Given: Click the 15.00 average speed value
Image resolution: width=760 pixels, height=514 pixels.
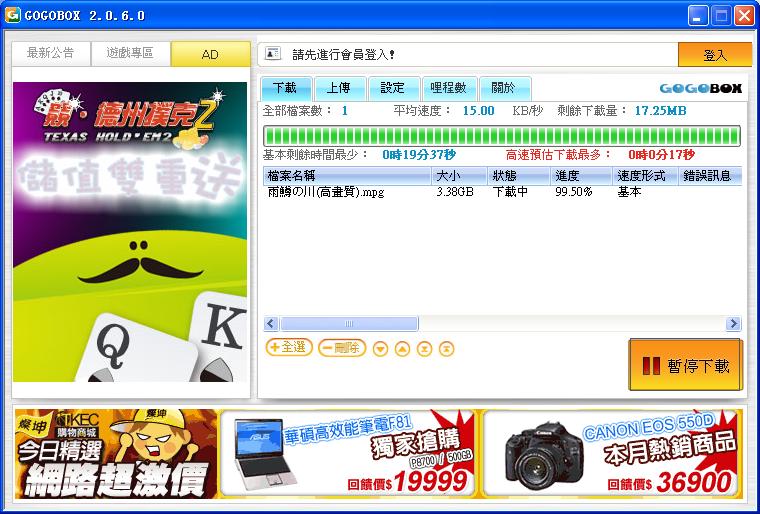Looking at the screenshot, I should click(478, 111).
